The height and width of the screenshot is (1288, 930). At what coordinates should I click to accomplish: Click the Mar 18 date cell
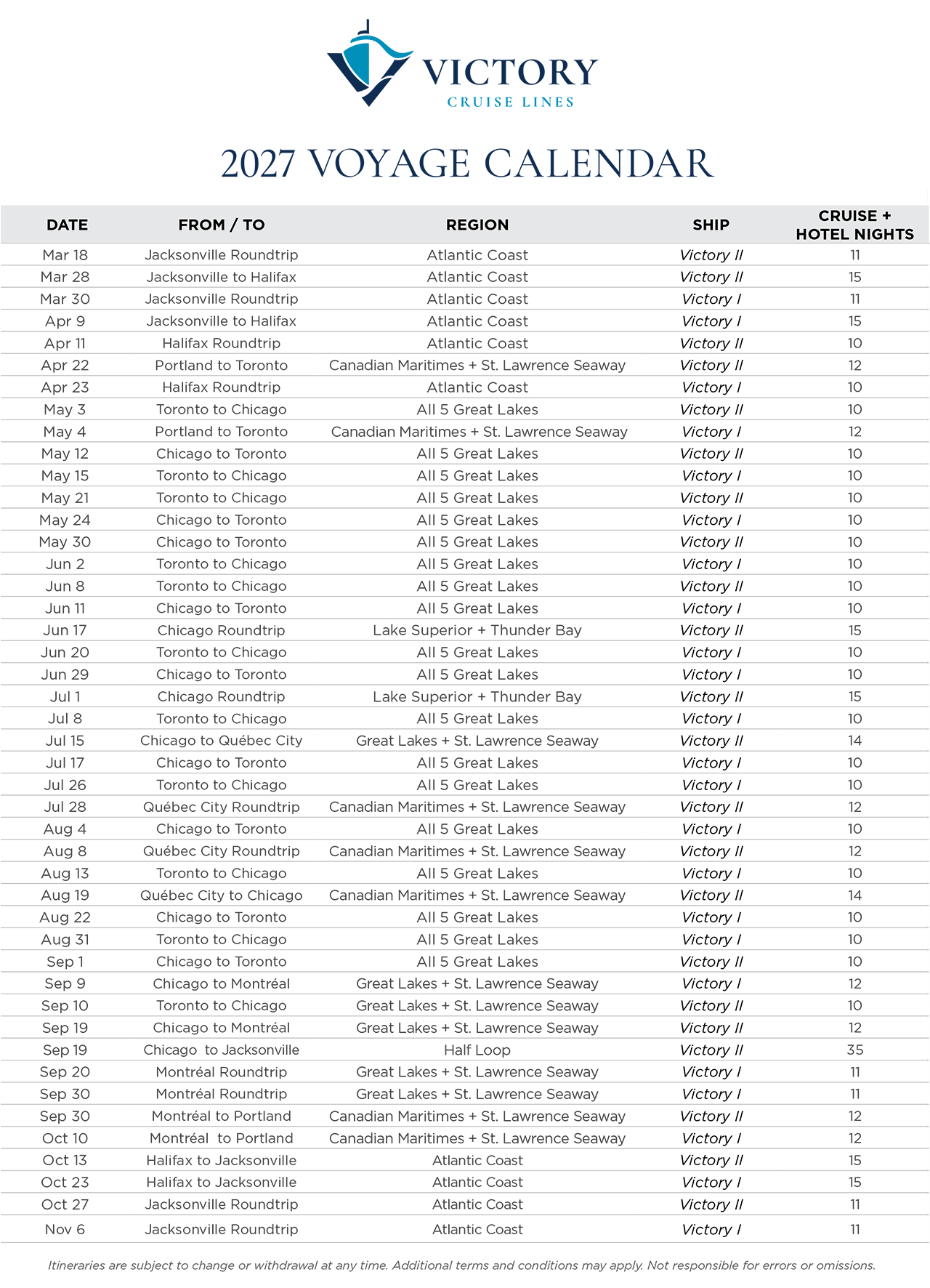[x=65, y=255]
